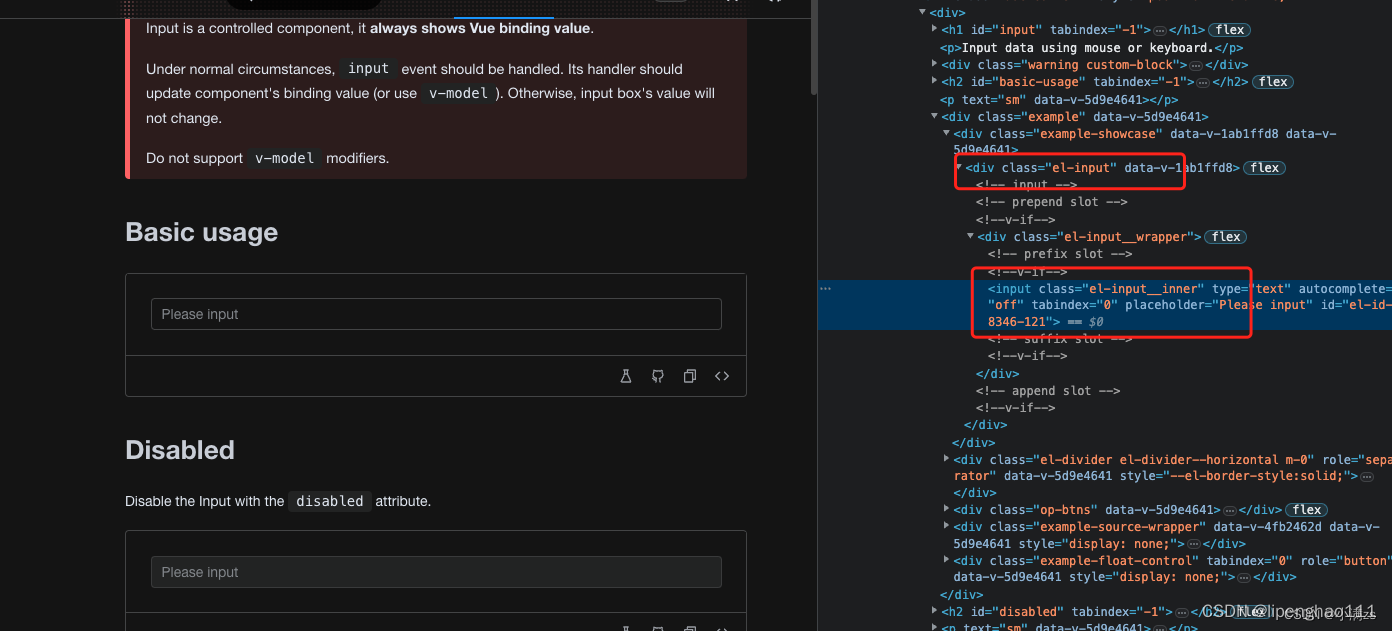Select the 'suffix slot' comment node
This screenshot has width=1392, height=631.
tap(1060, 339)
